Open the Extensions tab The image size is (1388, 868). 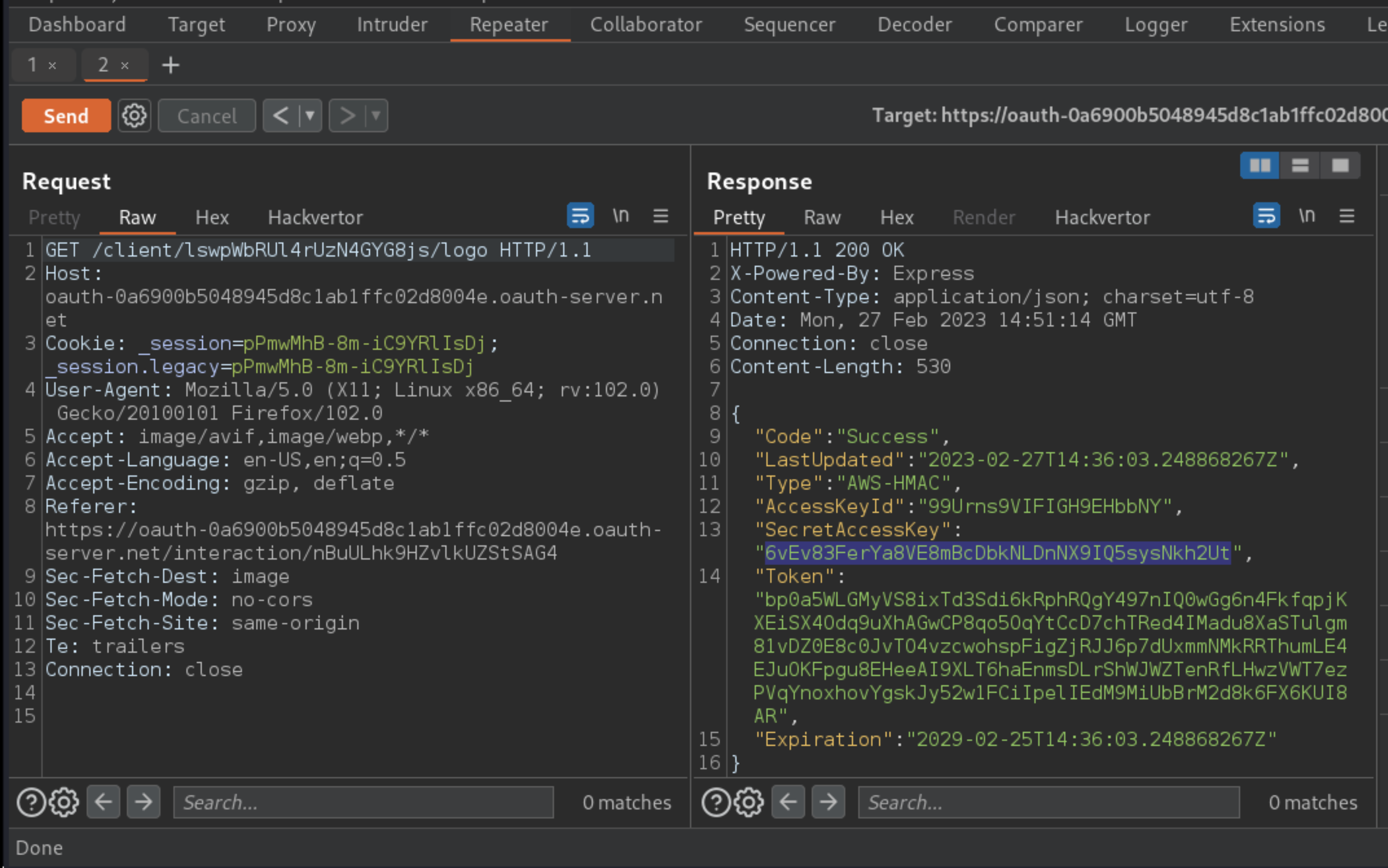(1277, 25)
